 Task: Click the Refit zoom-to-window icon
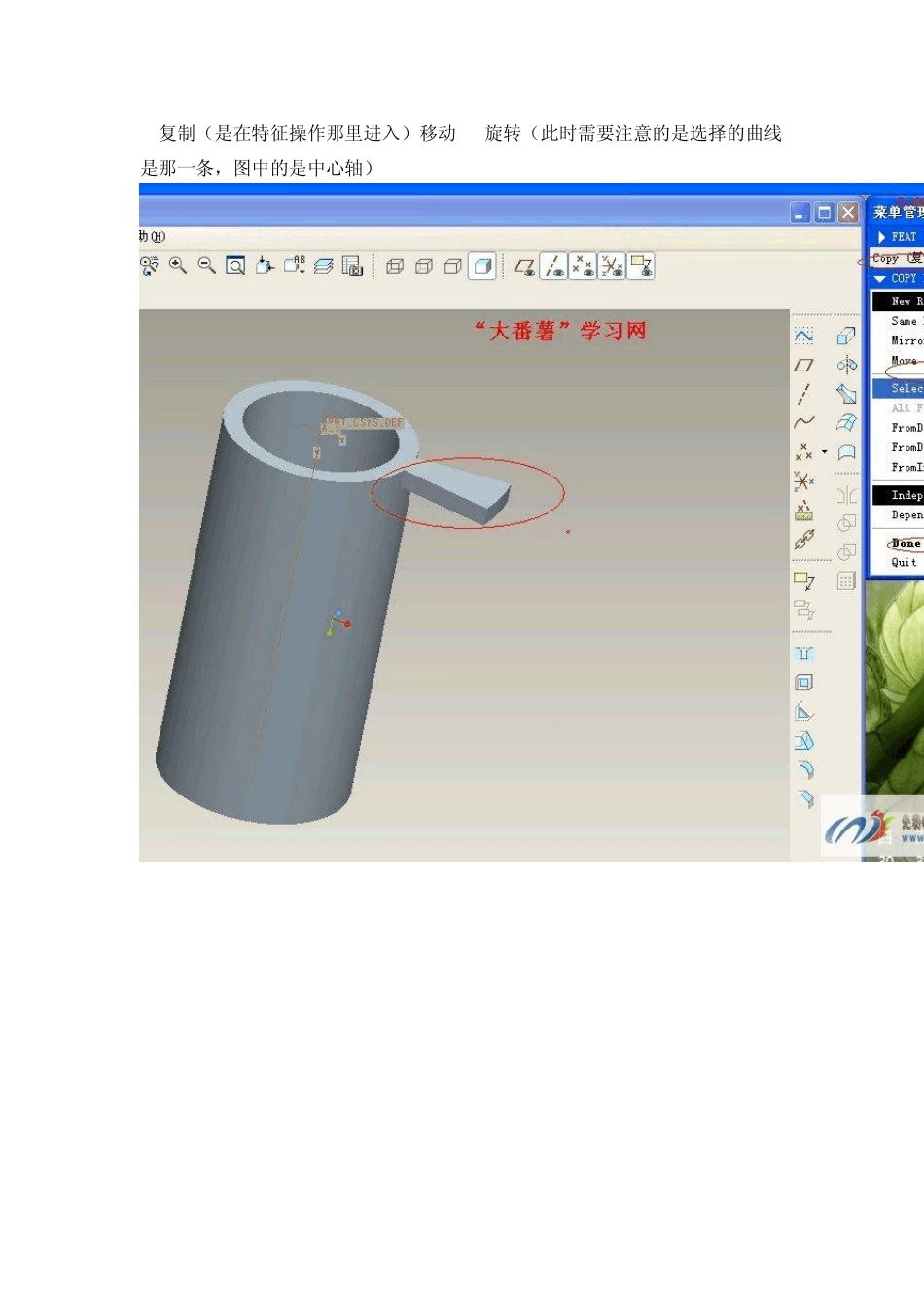[235, 265]
